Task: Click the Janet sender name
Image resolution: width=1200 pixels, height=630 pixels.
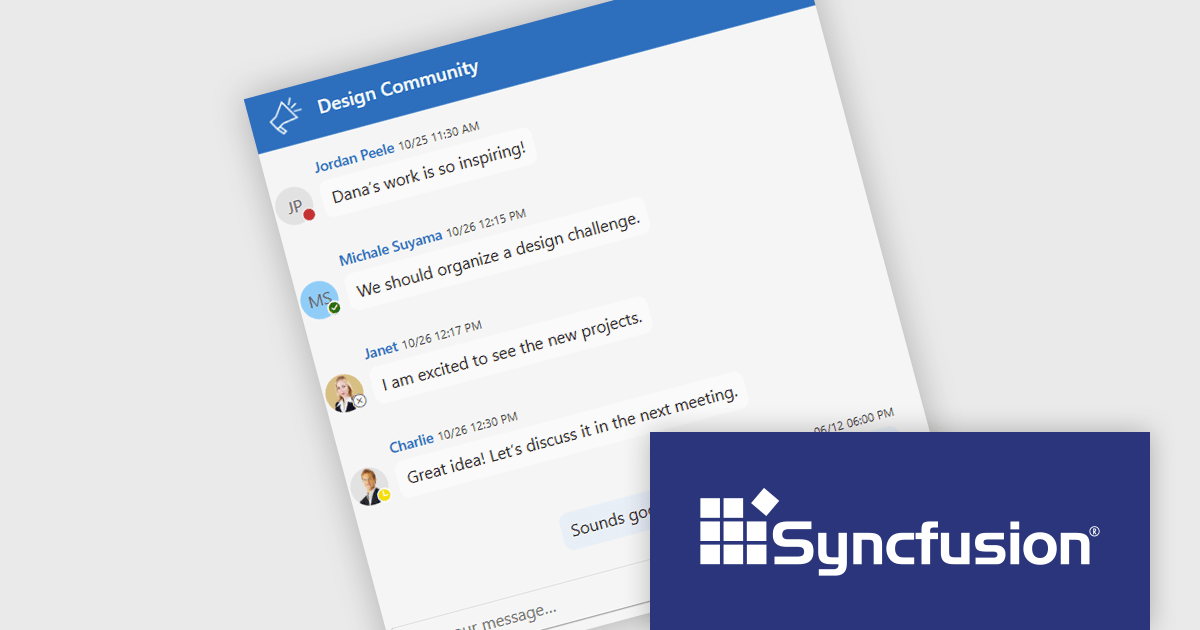Action: 381,350
